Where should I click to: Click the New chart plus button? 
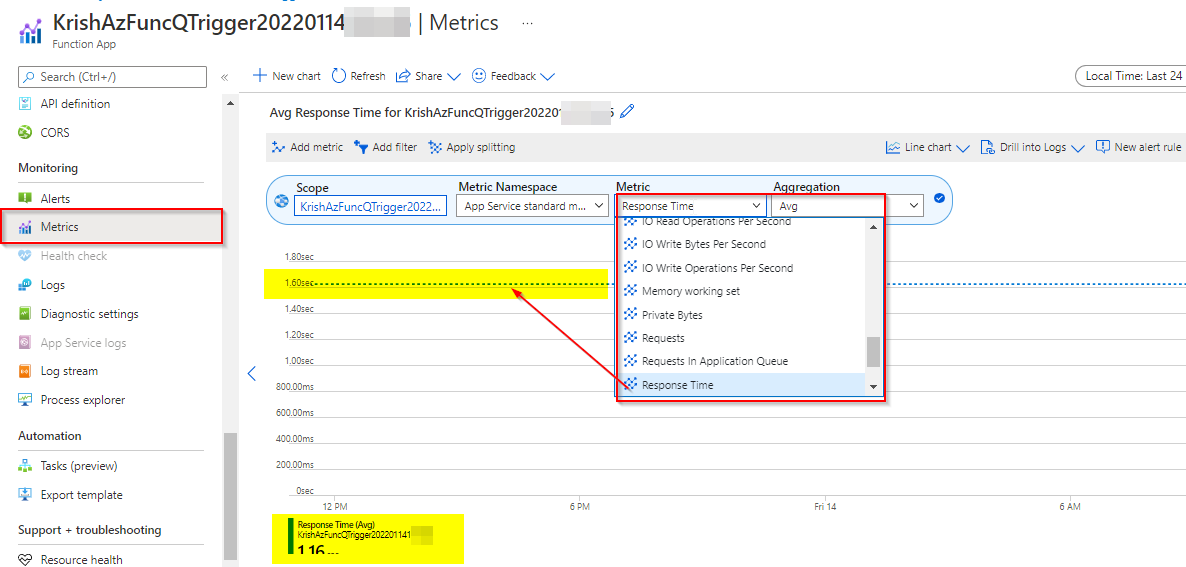[287, 76]
